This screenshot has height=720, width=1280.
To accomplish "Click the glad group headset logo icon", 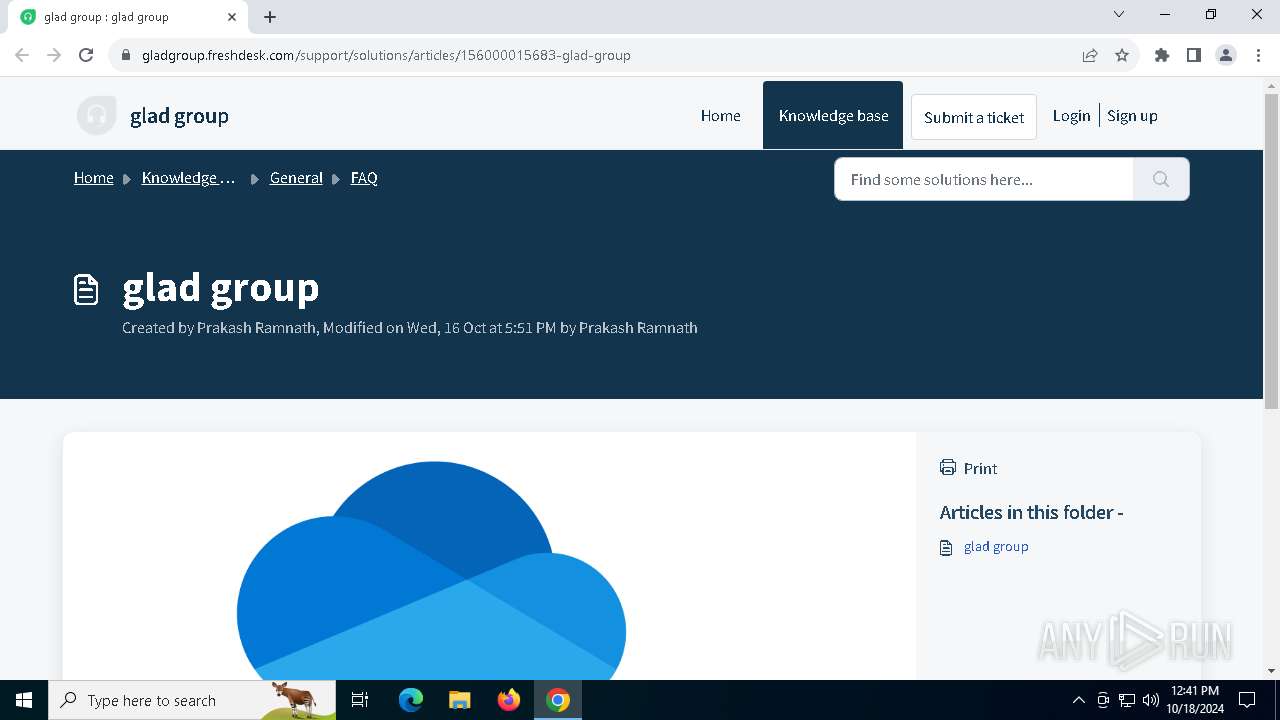I will [x=97, y=116].
